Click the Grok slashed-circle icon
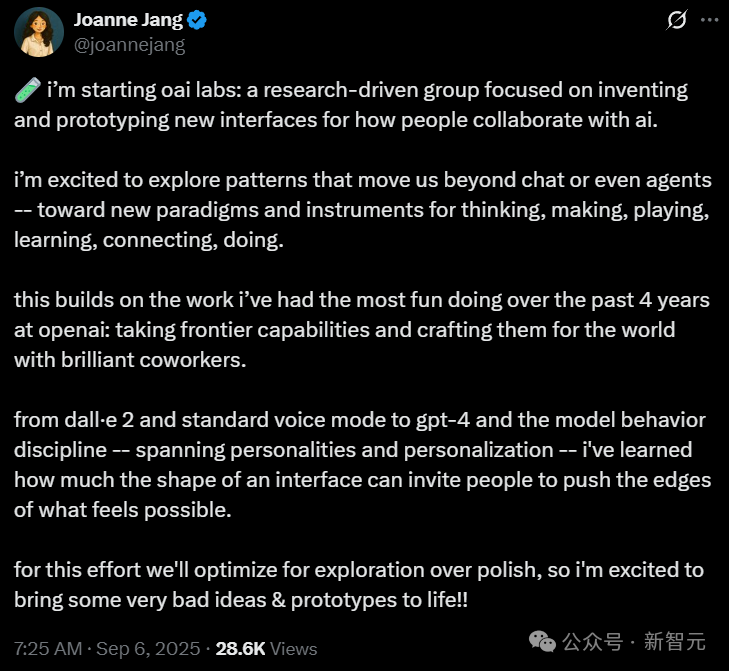 (676, 20)
